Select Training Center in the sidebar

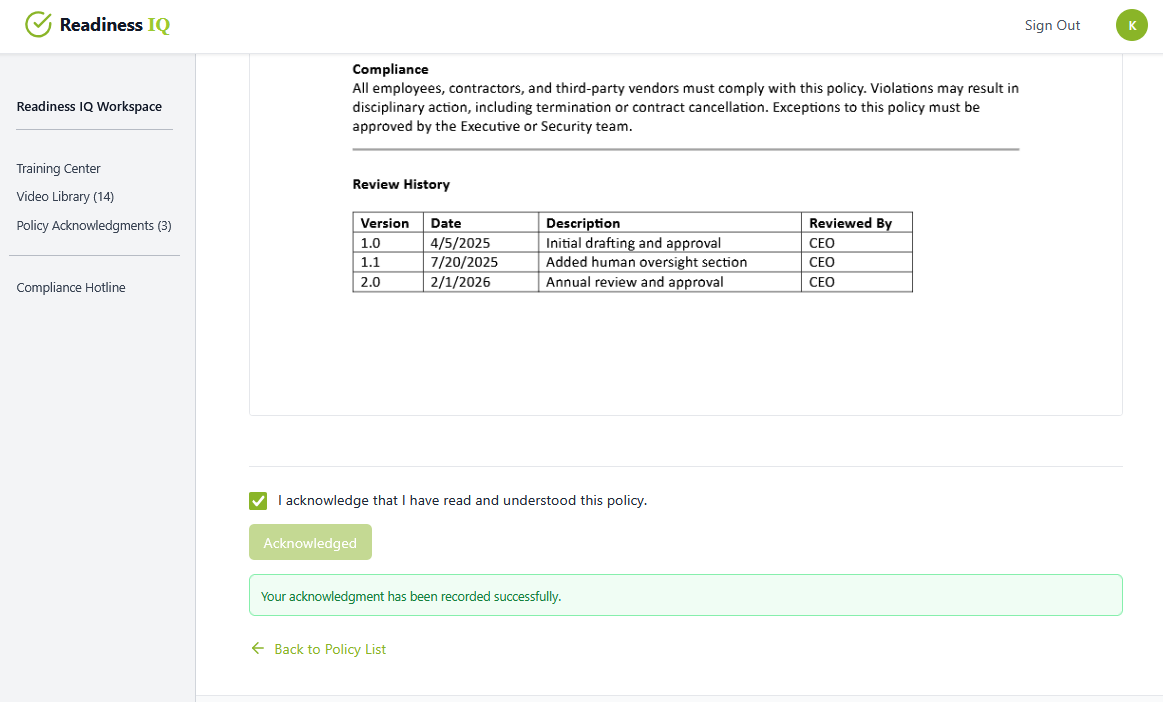(x=58, y=168)
